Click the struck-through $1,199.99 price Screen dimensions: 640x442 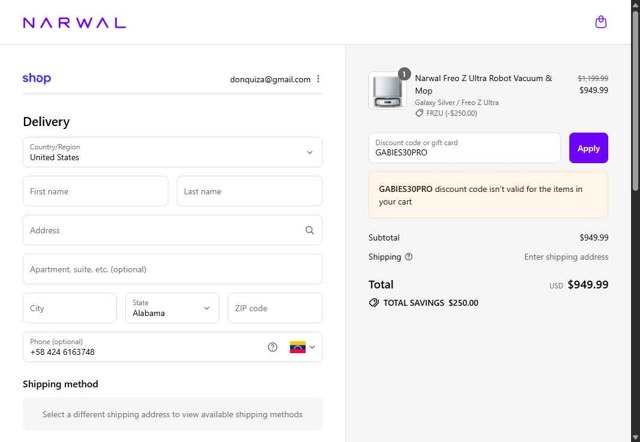pos(593,78)
